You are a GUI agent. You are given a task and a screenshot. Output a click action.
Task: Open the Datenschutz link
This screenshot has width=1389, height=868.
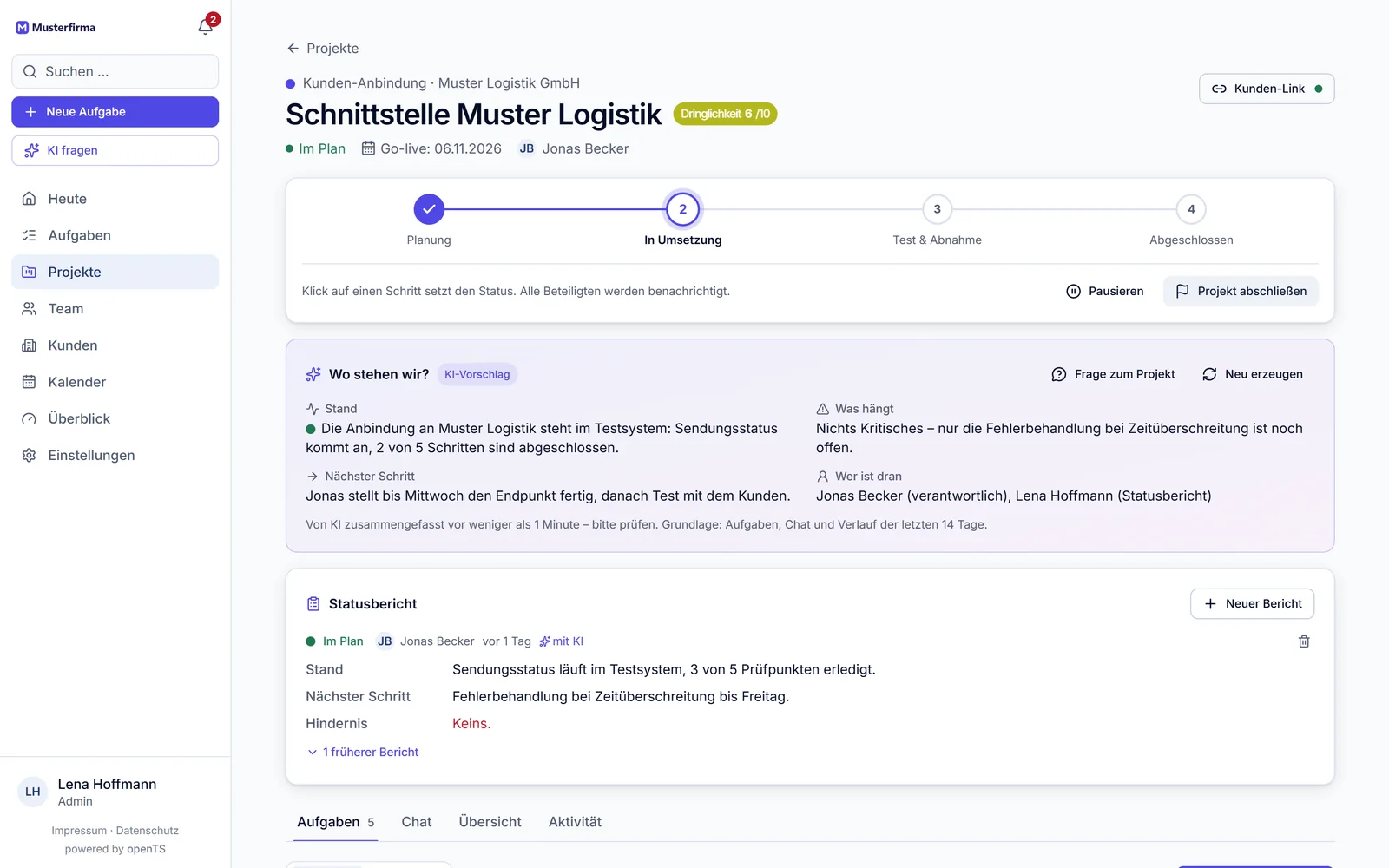point(148,831)
